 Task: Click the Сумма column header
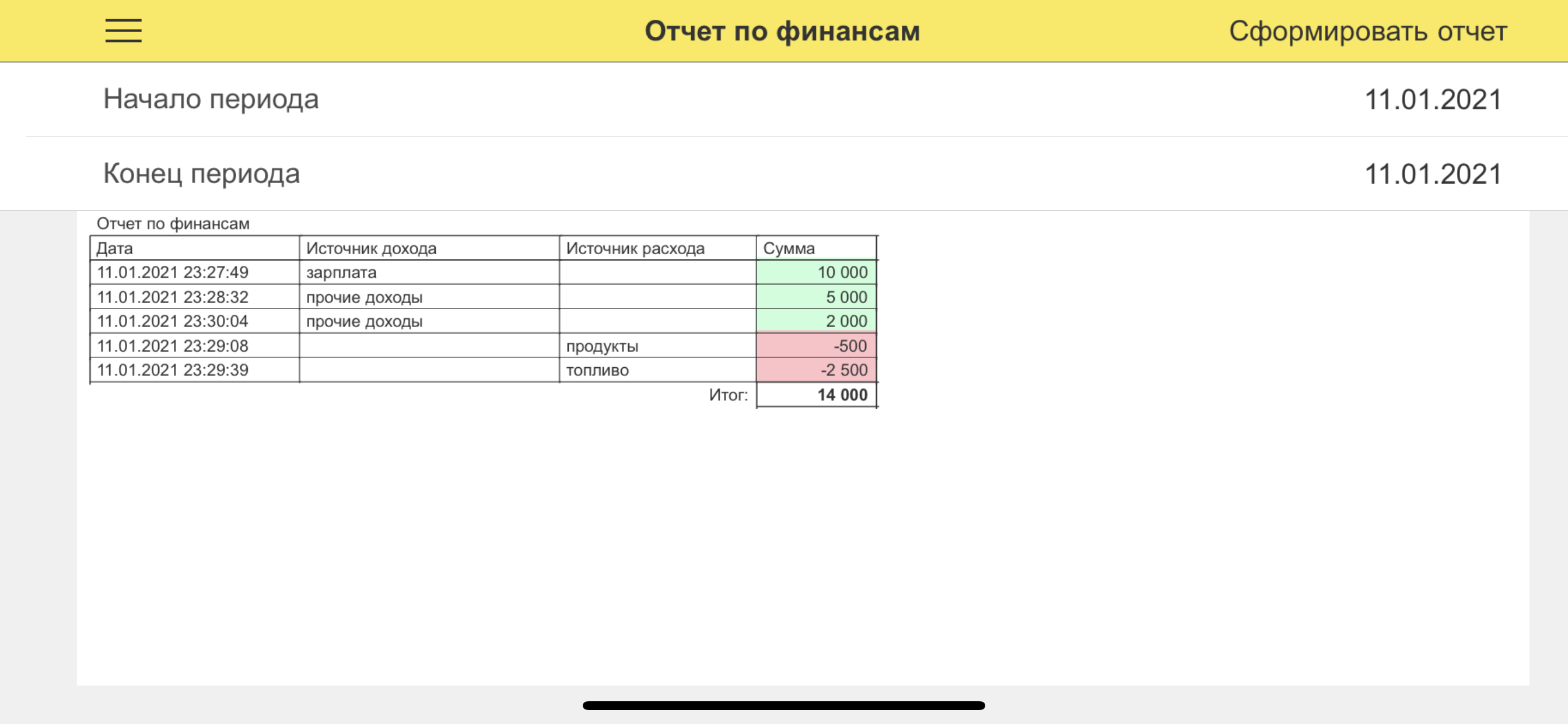pos(816,248)
